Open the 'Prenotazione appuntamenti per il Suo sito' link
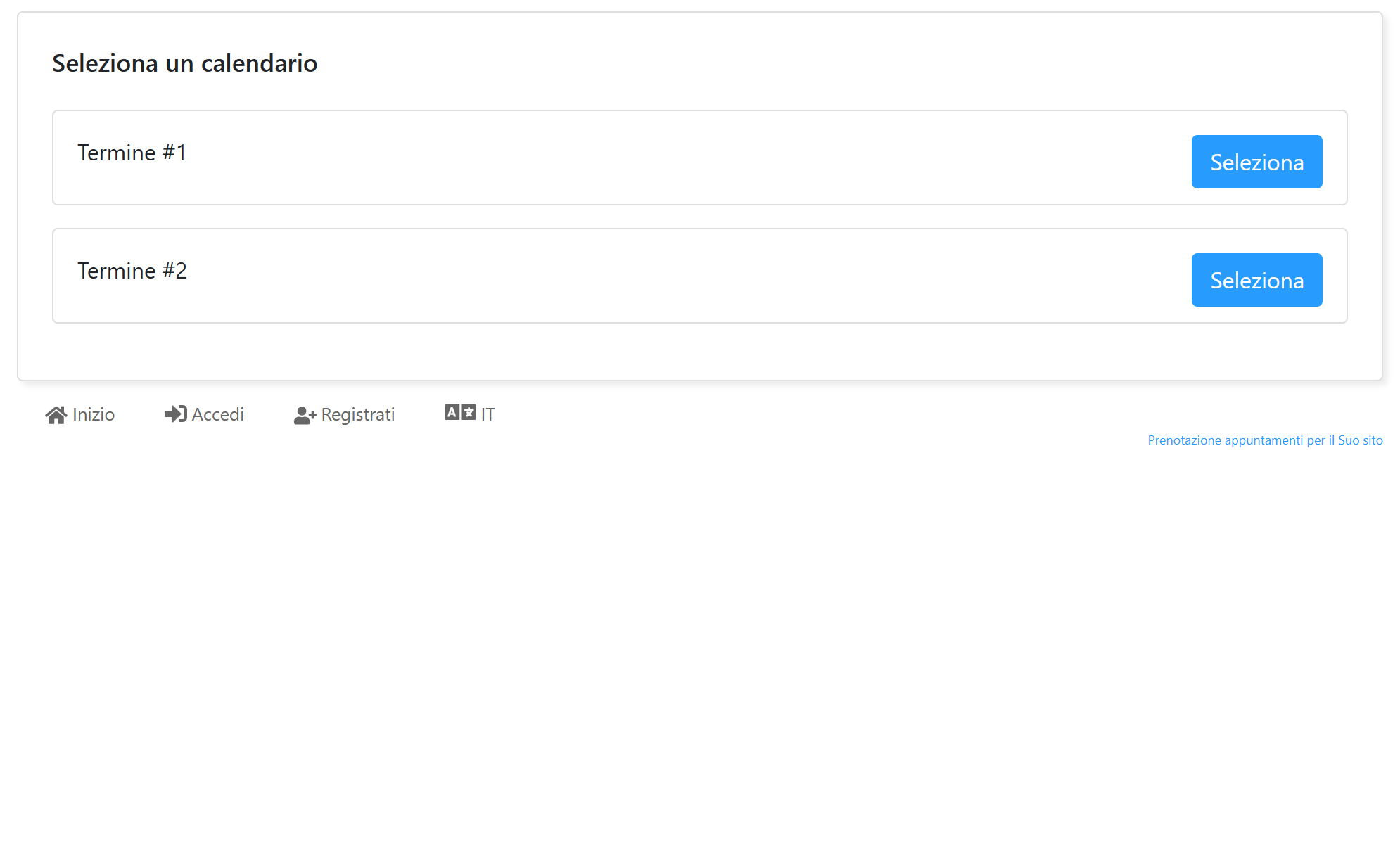This screenshot has height=844, width=1400. [1265, 440]
